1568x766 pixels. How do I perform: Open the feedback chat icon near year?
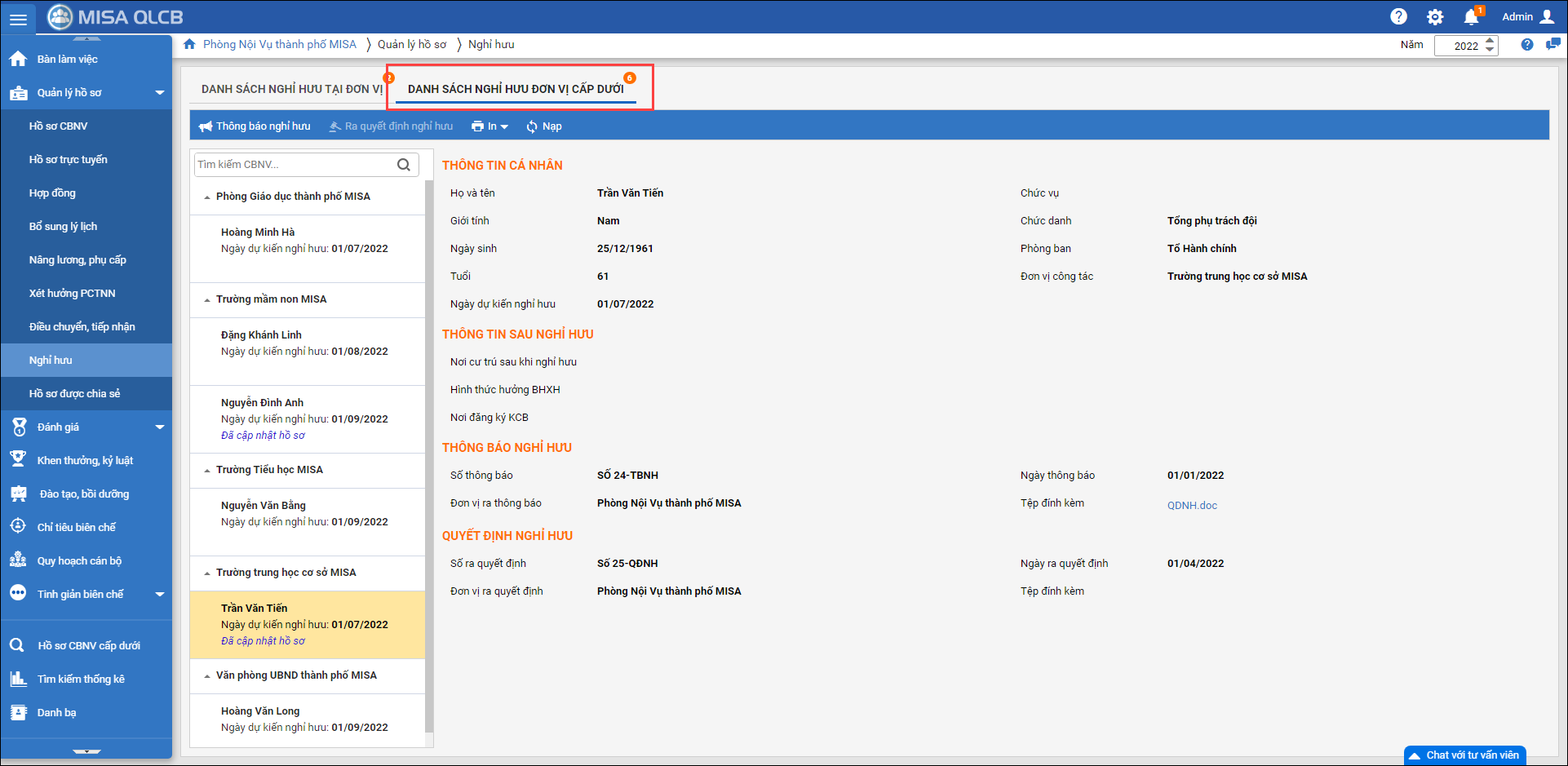pyautogui.click(x=1552, y=45)
